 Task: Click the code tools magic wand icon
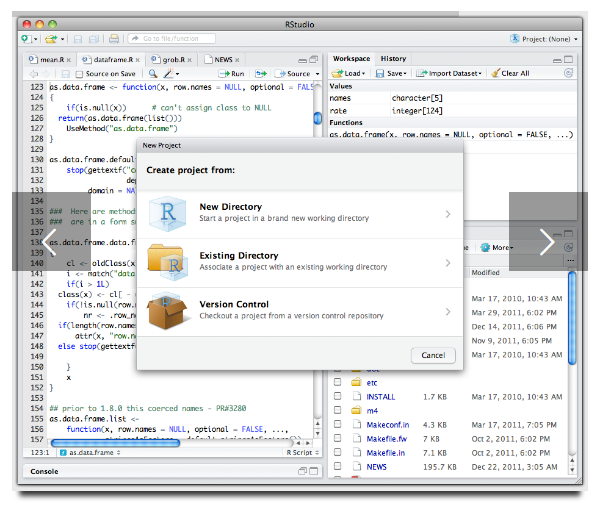coord(169,73)
